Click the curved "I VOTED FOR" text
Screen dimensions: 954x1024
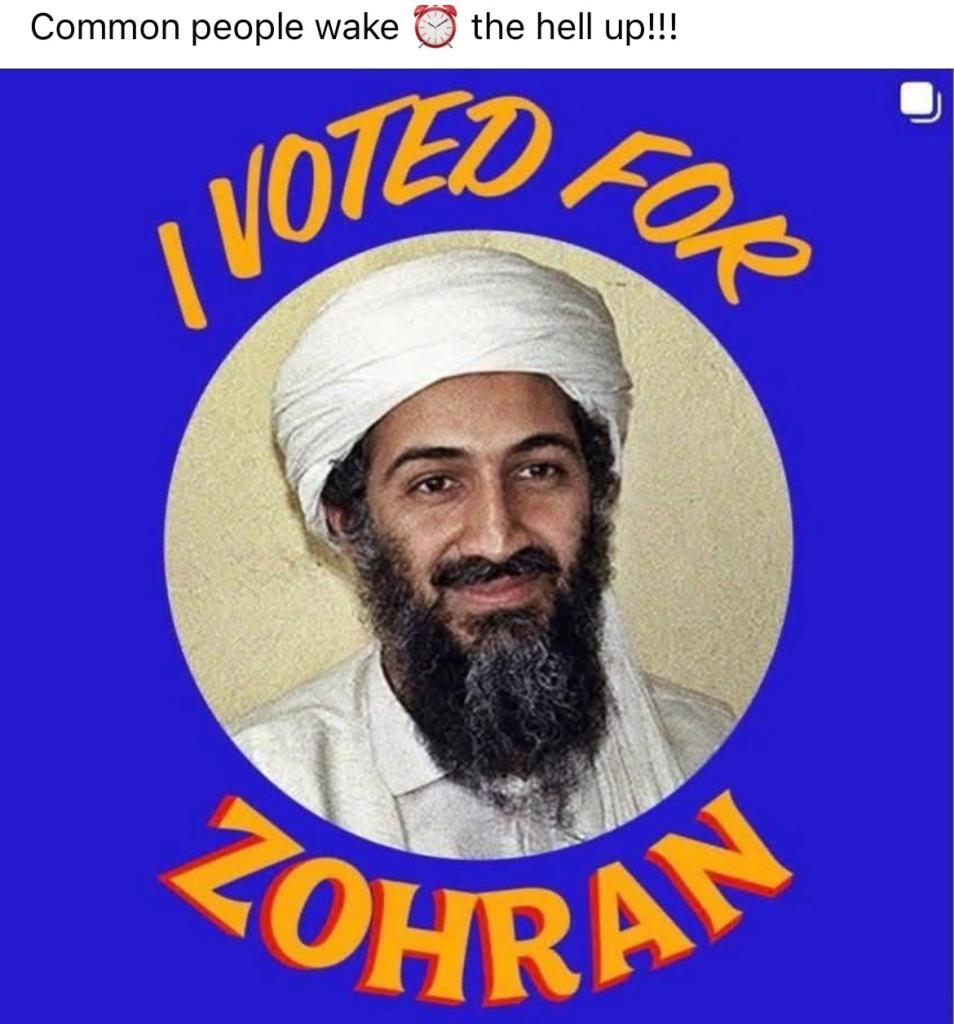tap(483, 202)
